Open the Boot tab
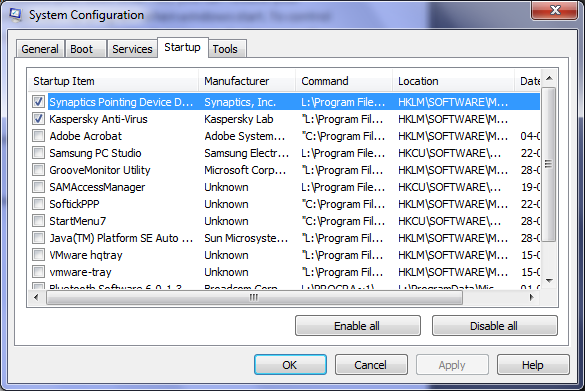This screenshot has width=585, height=391. tap(86, 49)
